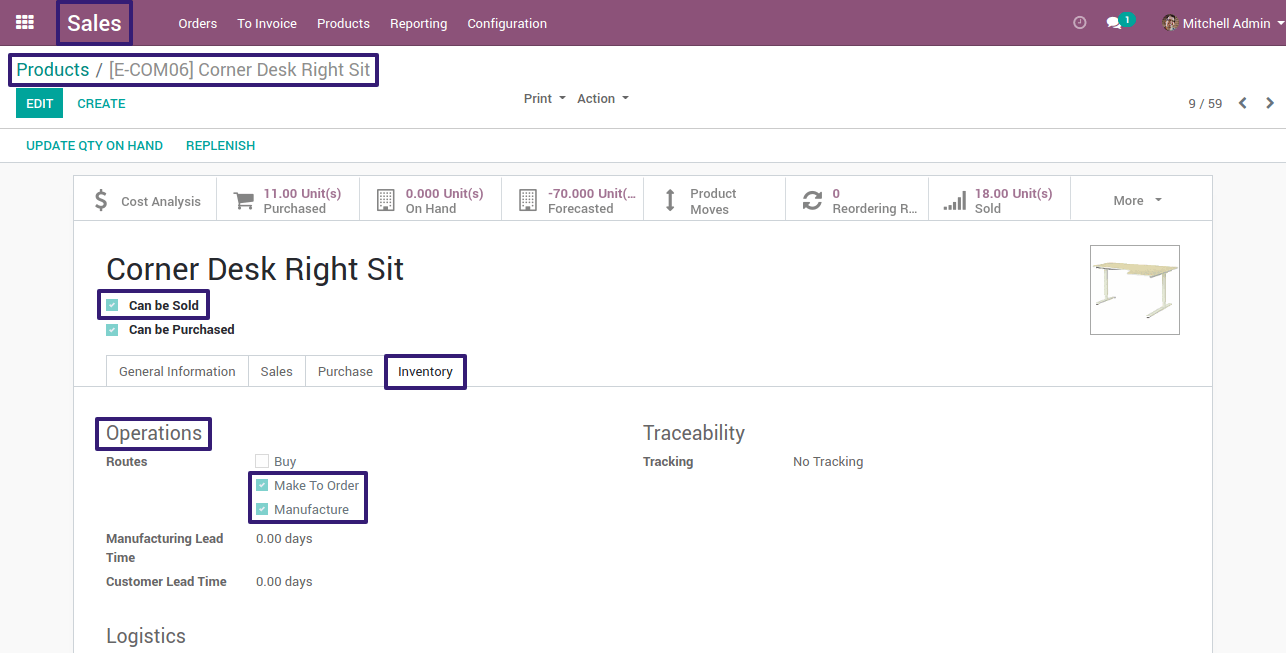The width and height of the screenshot is (1286, 653).
Task: Open 11.00 Units Purchased stat
Action: (288, 200)
